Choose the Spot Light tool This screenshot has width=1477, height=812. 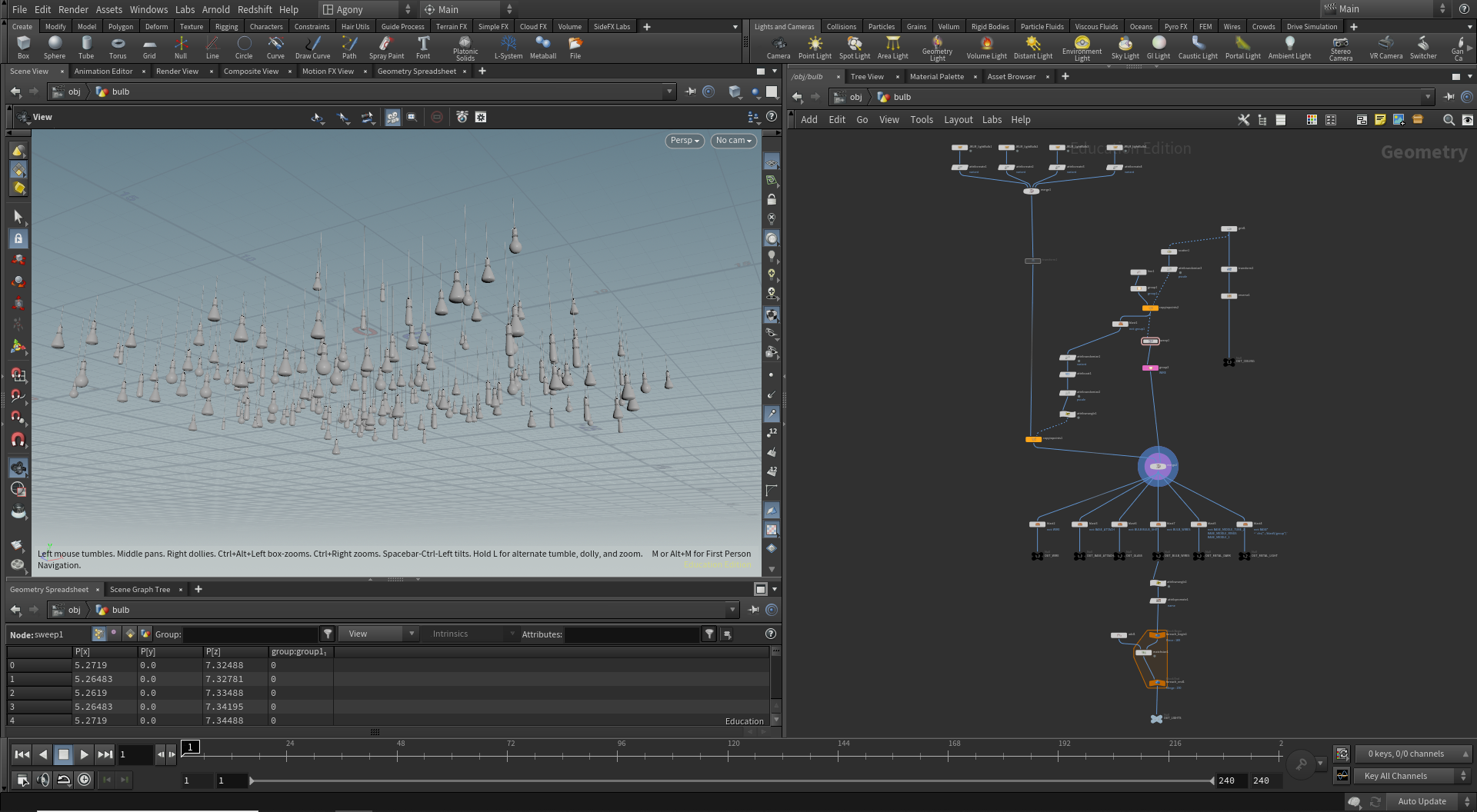(x=854, y=47)
